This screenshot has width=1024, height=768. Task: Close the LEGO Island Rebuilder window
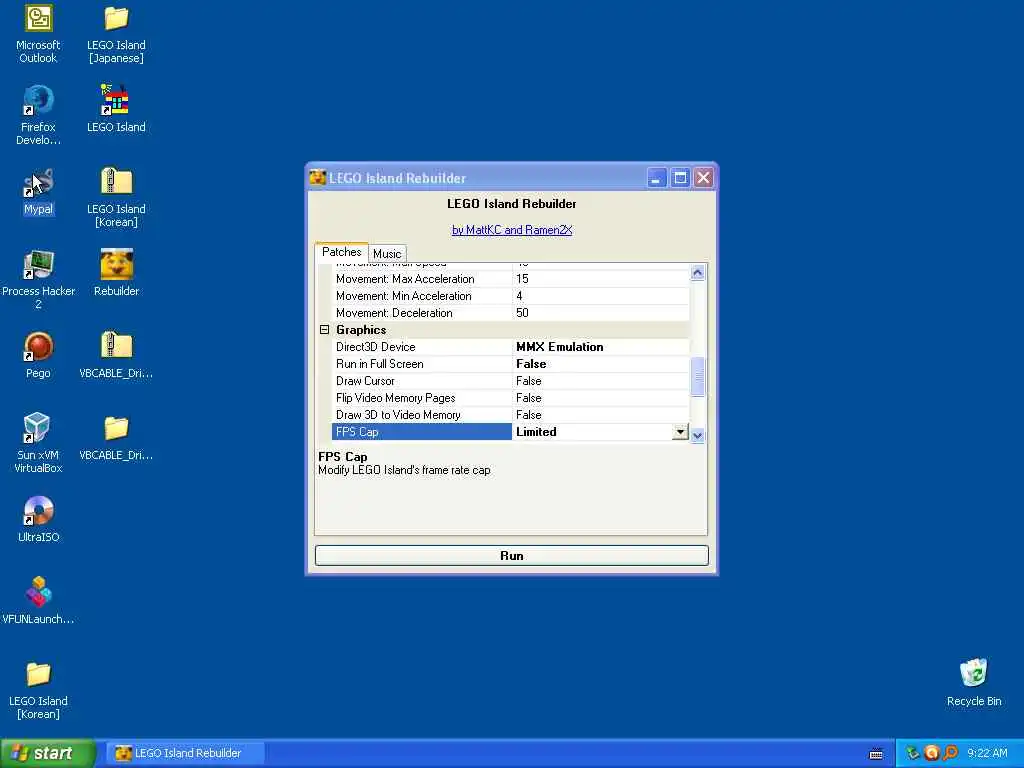click(703, 178)
